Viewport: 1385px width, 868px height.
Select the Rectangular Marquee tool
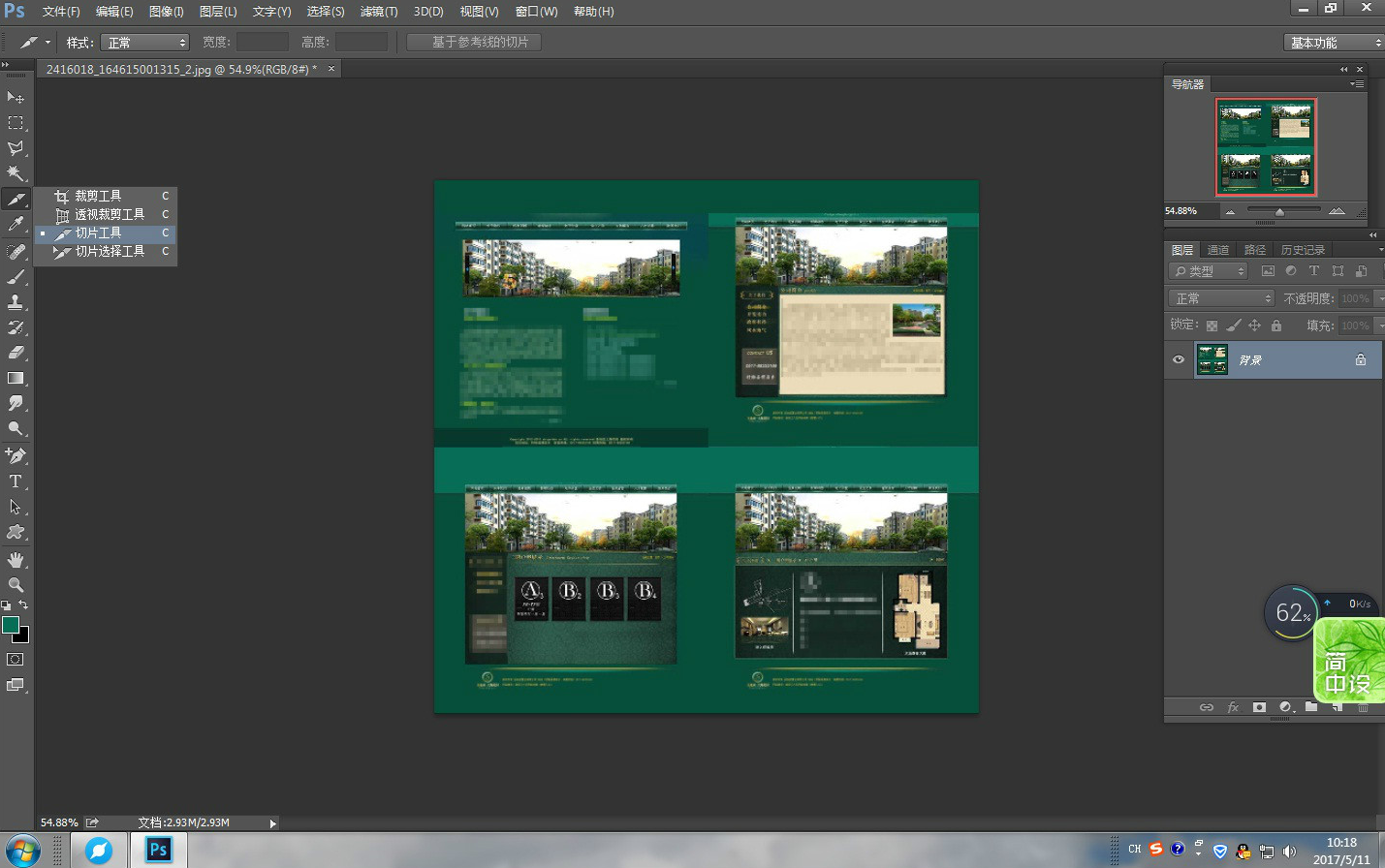(16, 123)
